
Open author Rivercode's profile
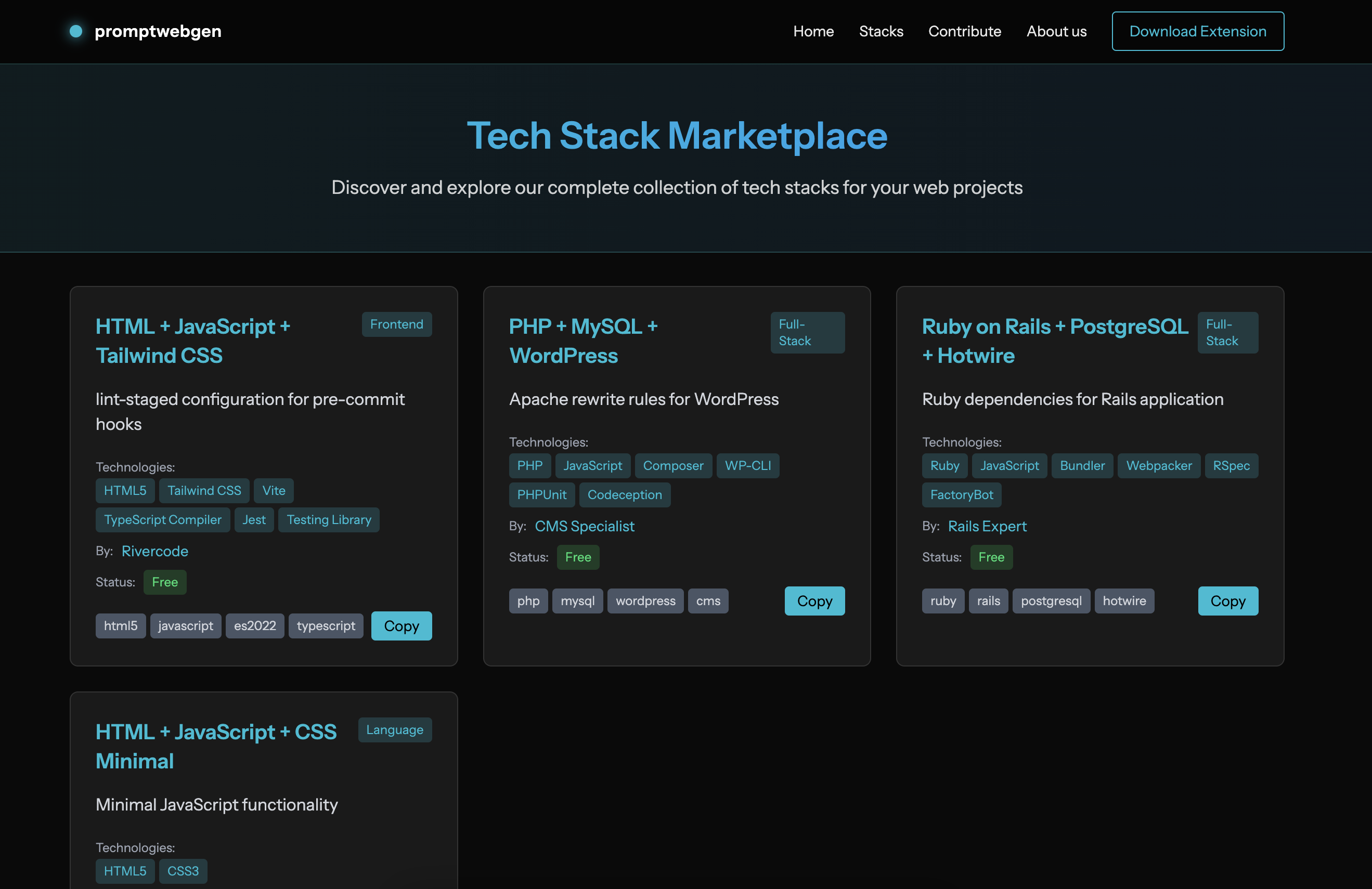154,551
